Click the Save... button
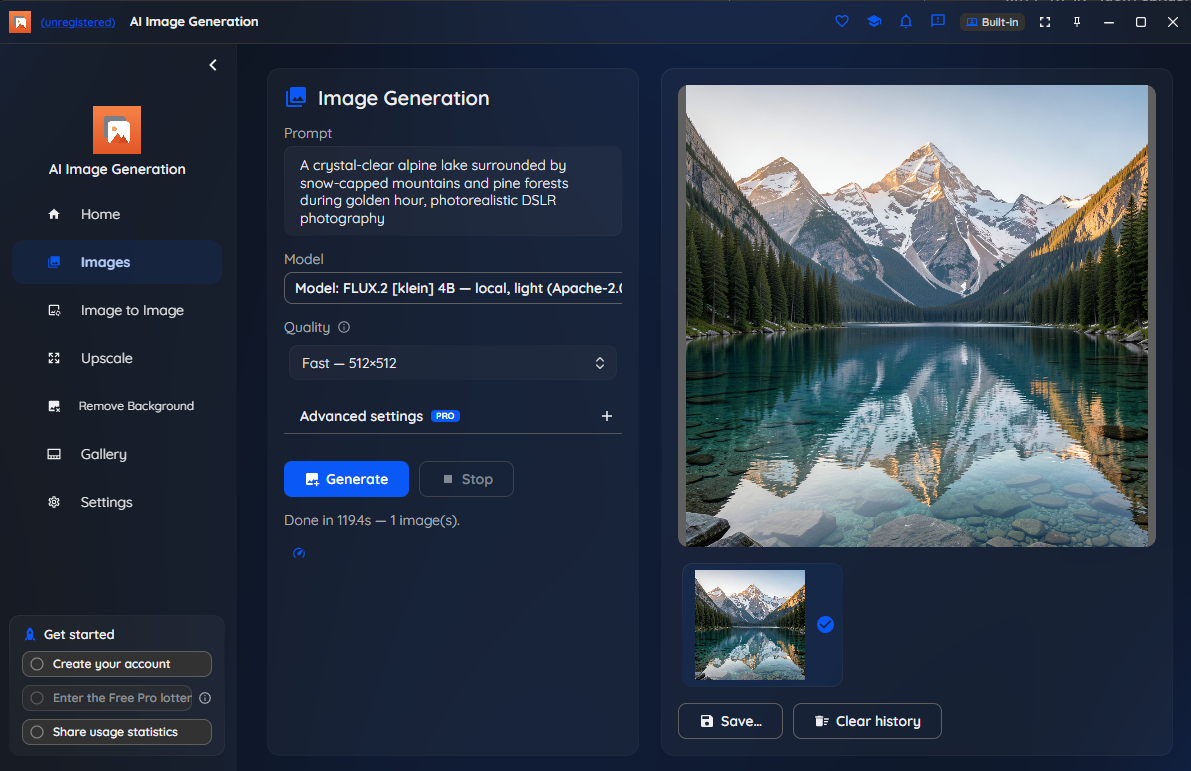1191x771 pixels. point(730,721)
